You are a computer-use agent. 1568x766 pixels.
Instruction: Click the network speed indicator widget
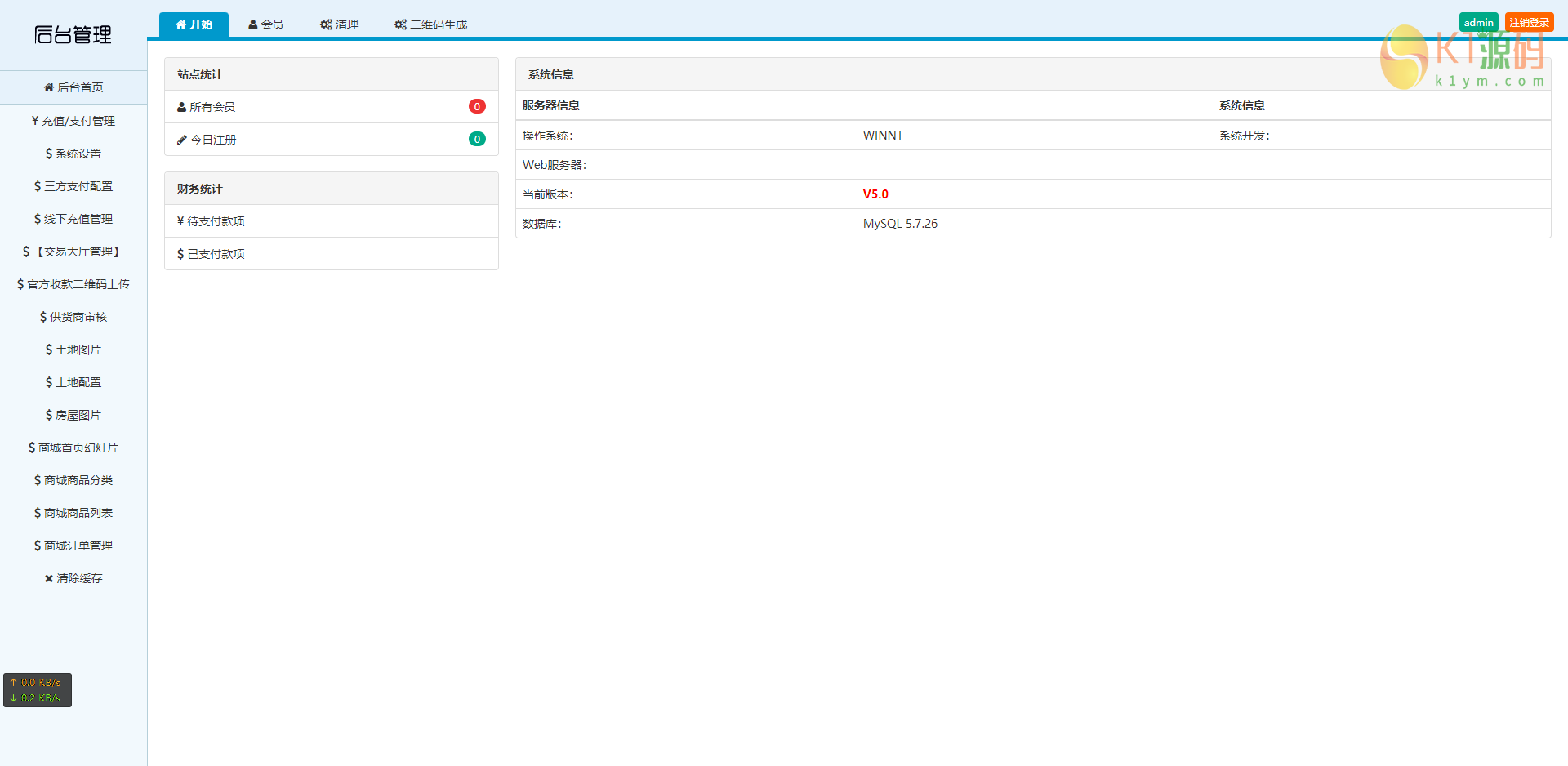pyautogui.click(x=38, y=690)
